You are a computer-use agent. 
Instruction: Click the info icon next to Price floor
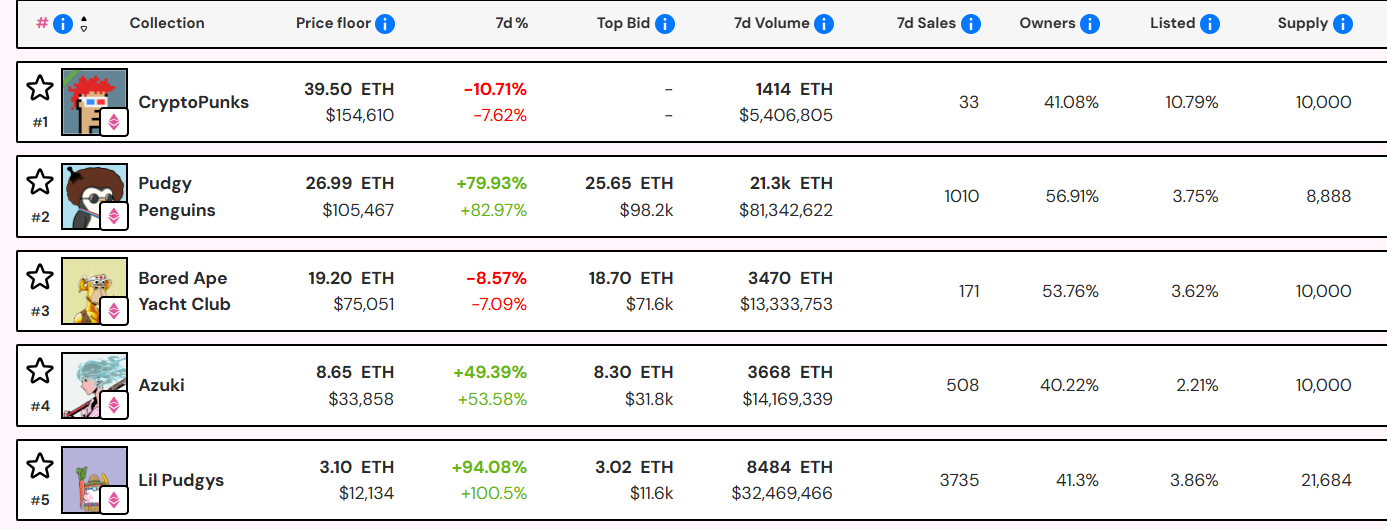(385, 24)
